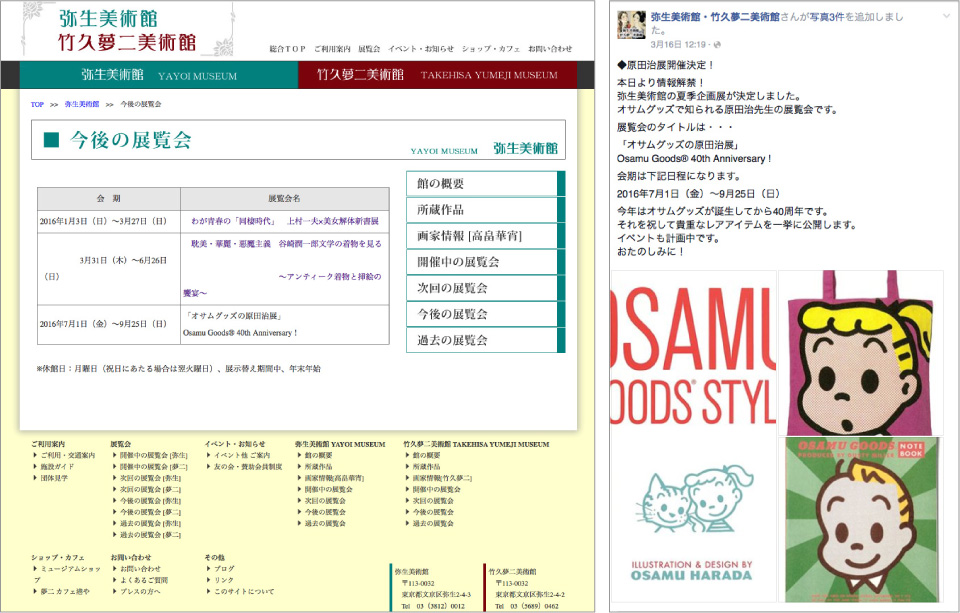Open the Osamu Goods notebook cover photo

[x=861, y=521]
